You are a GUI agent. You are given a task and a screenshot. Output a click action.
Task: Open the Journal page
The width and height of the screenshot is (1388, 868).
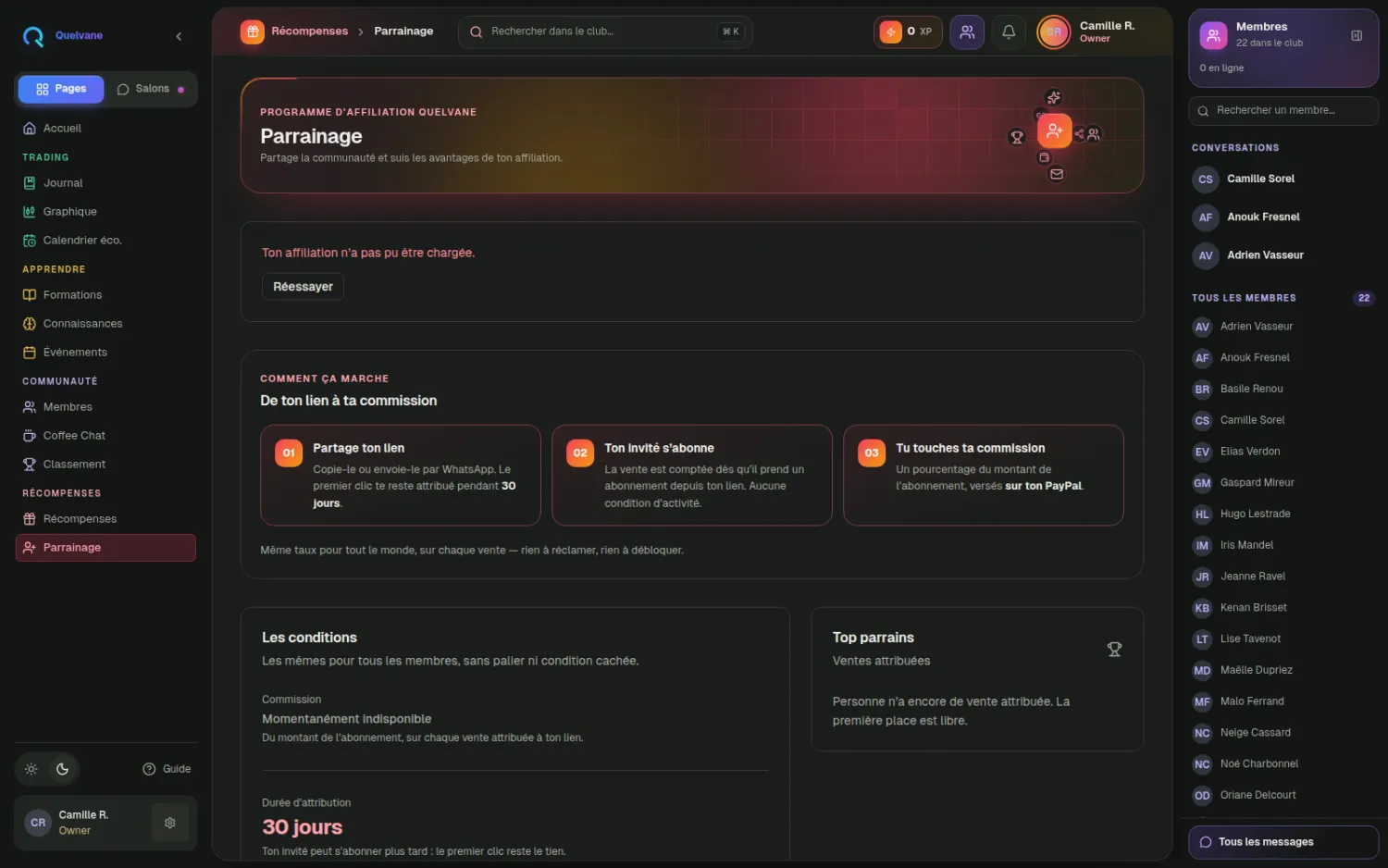(x=105, y=183)
